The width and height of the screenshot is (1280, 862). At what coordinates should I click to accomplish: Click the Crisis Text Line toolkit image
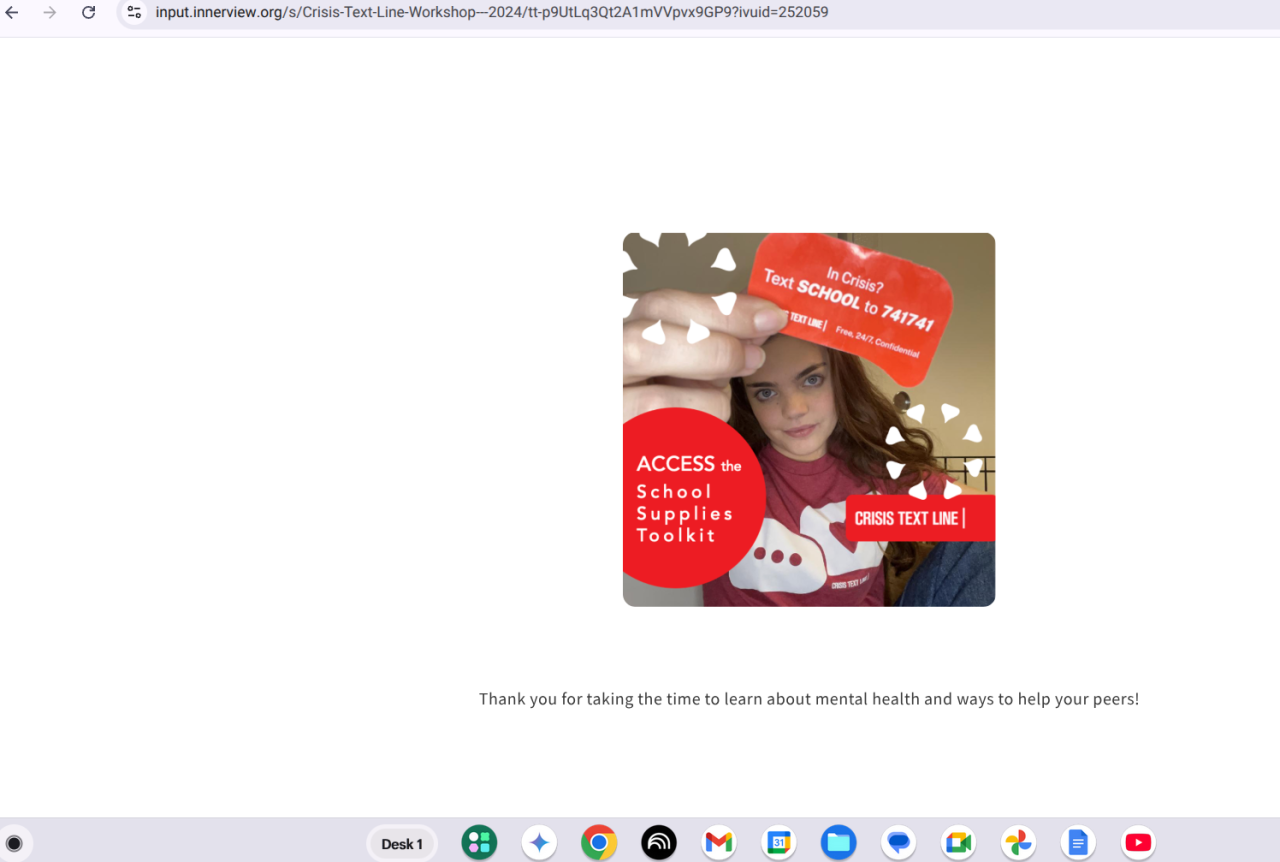809,420
